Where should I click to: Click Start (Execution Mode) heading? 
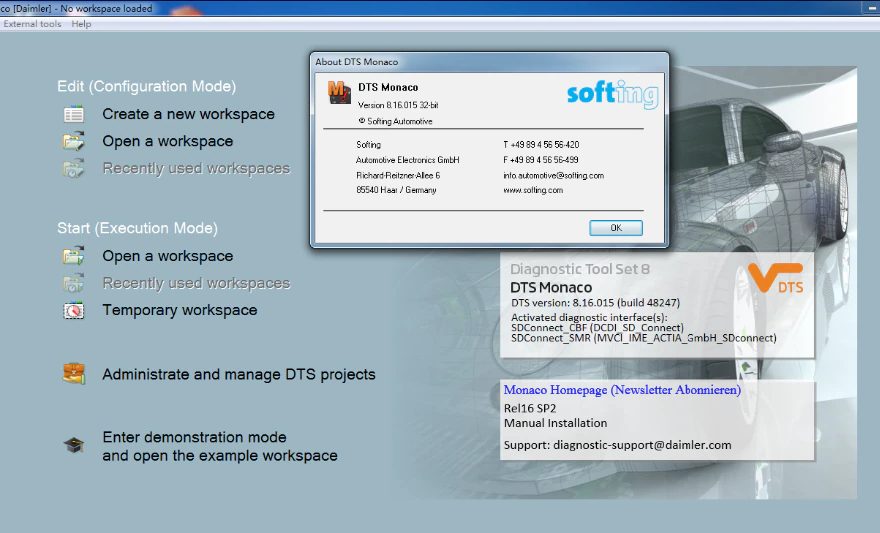coord(138,228)
